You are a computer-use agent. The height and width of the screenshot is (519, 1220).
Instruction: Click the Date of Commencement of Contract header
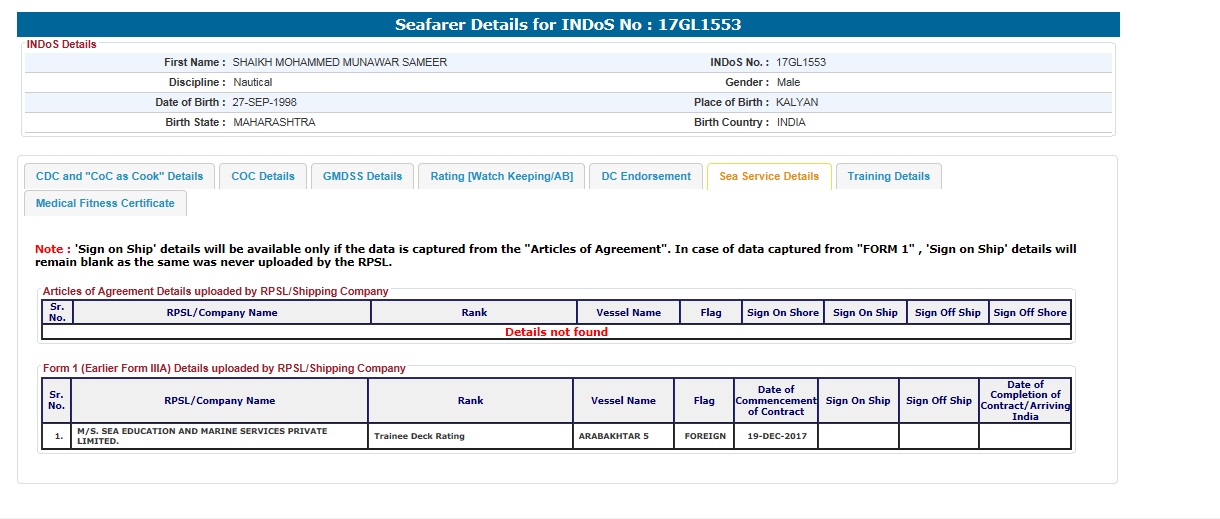pyautogui.click(x=776, y=400)
